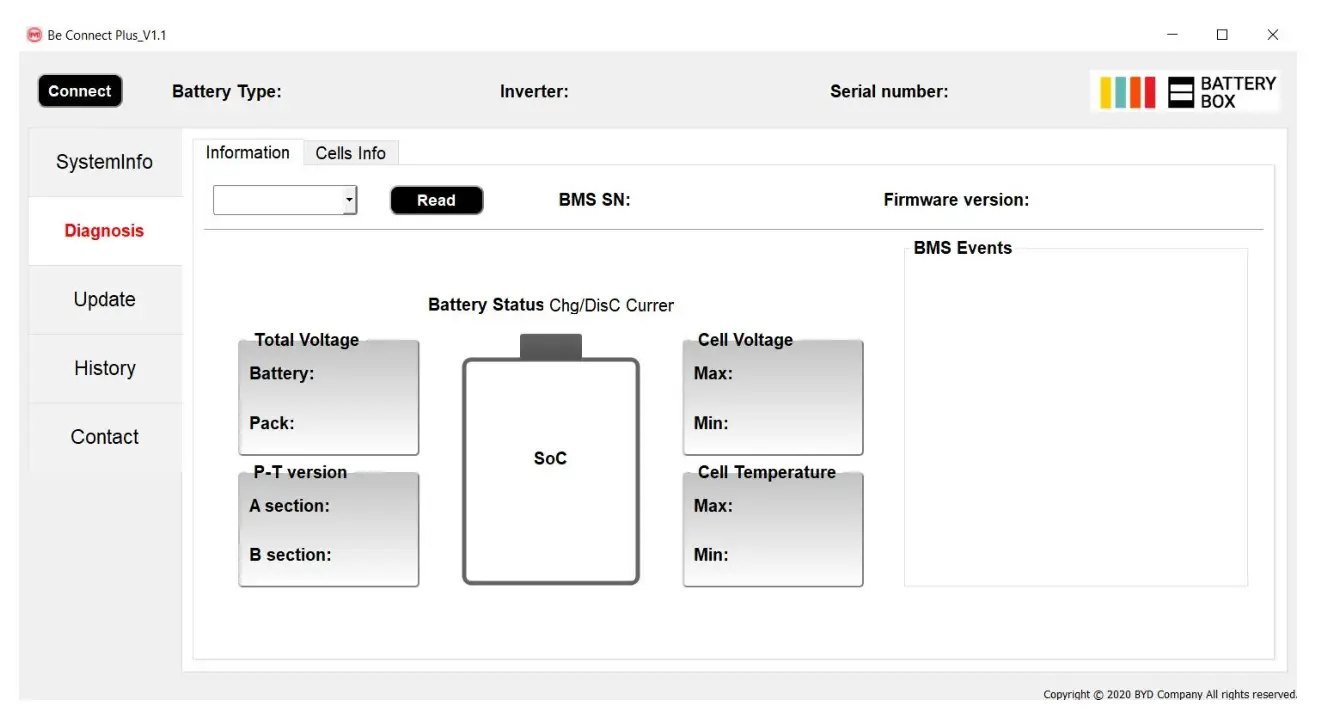Image resolution: width=1323 pixels, height=711 pixels.
Task: Click the dropdown arrow next to the empty combo box
Action: pos(349,200)
